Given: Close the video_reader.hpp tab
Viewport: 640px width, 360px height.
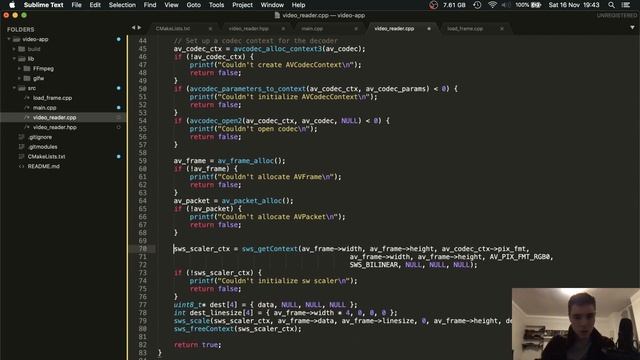Looking at the screenshot, I should tap(283, 29).
